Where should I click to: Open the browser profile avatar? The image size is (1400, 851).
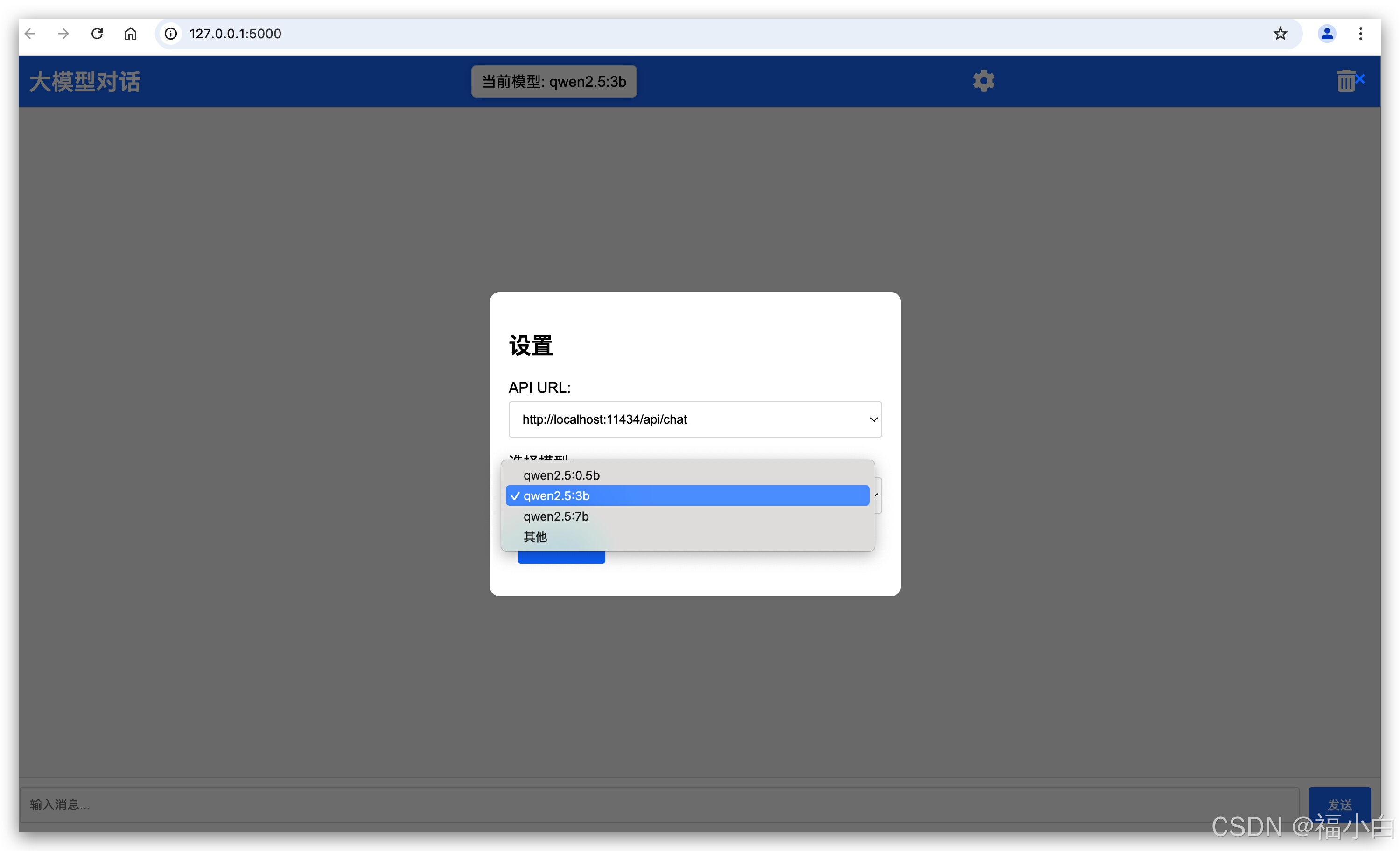click(1327, 34)
